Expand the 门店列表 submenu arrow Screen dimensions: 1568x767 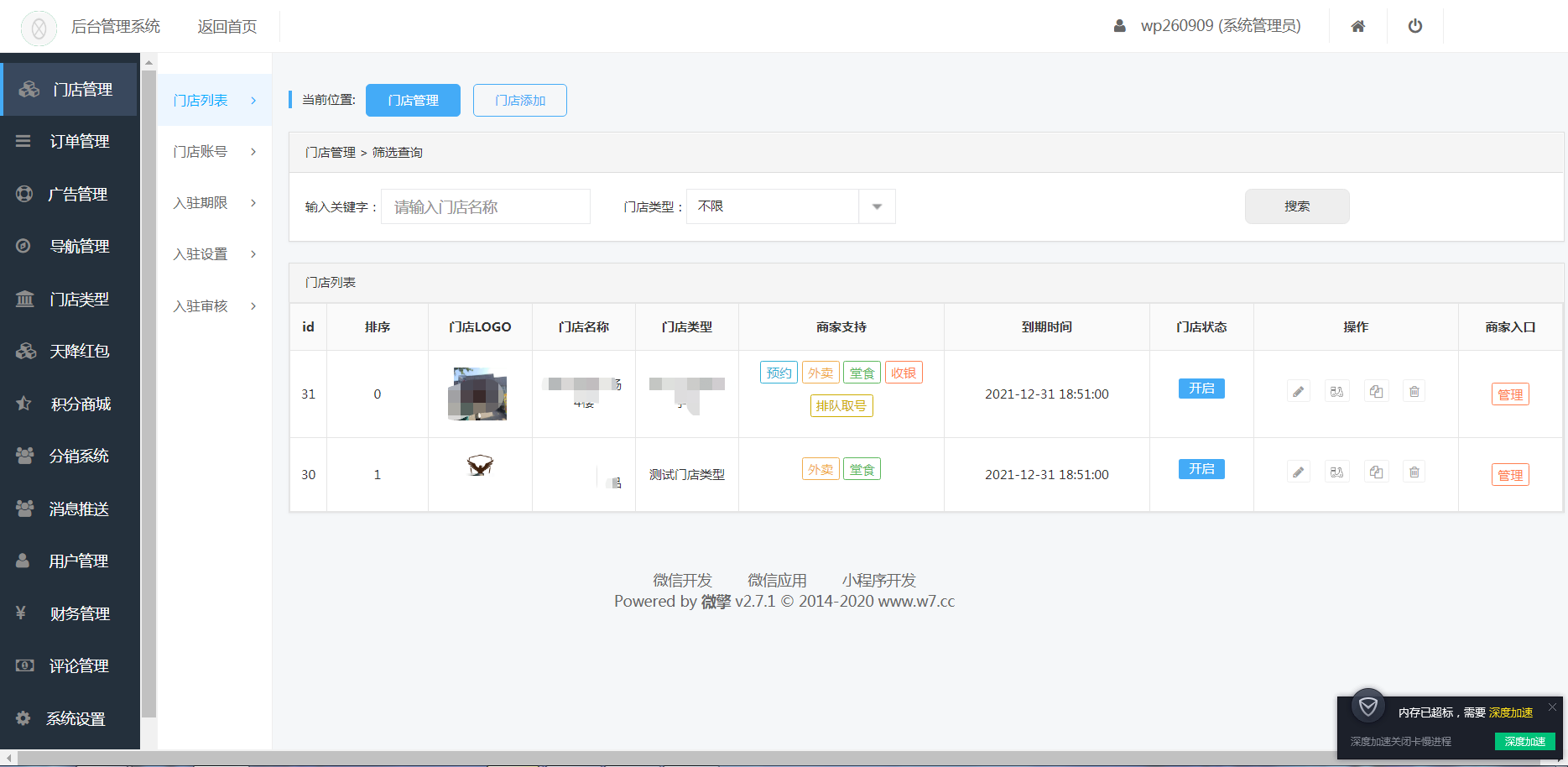[x=253, y=100]
